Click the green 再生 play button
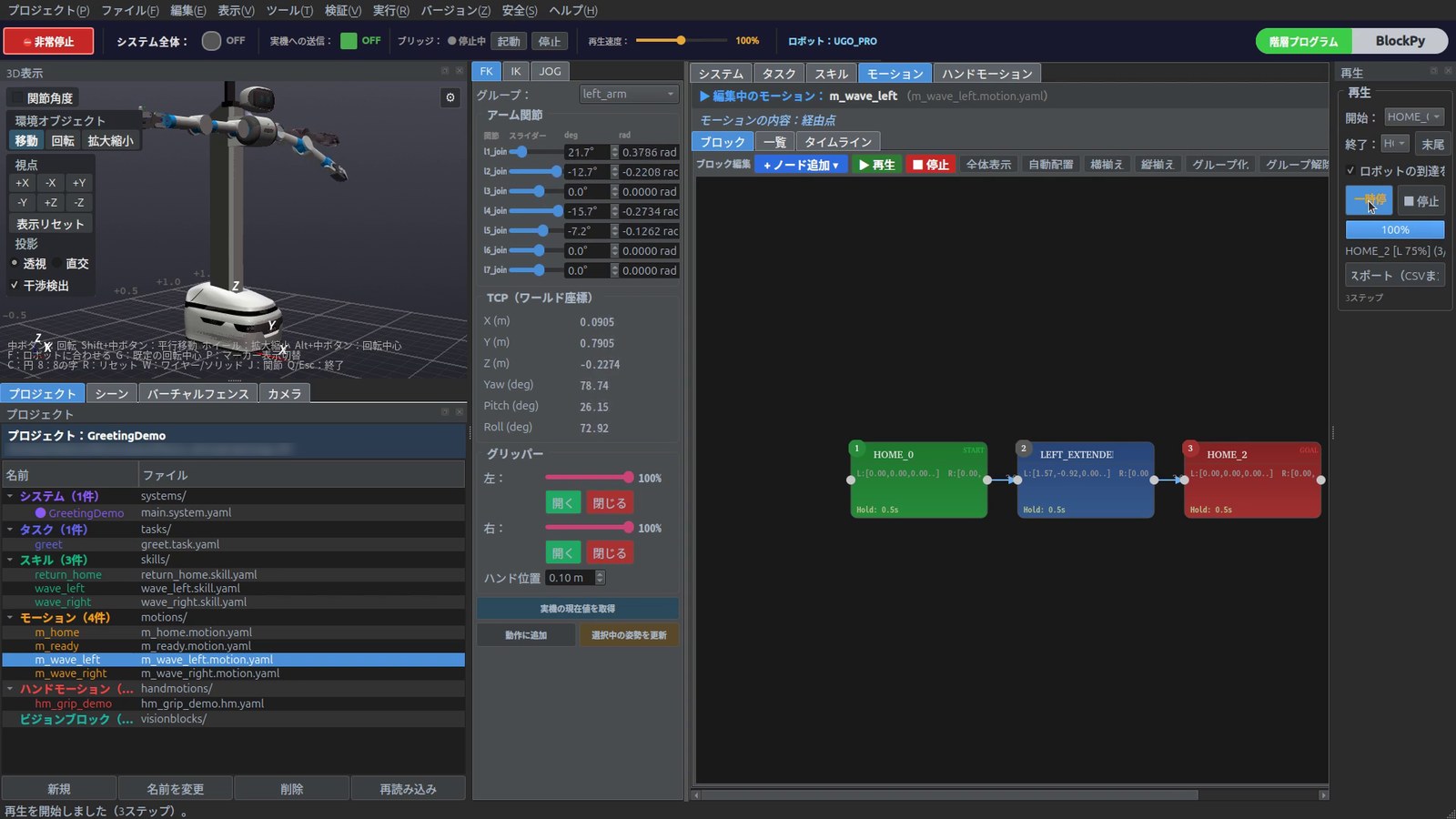This screenshot has height=819, width=1456. click(876, 165)
